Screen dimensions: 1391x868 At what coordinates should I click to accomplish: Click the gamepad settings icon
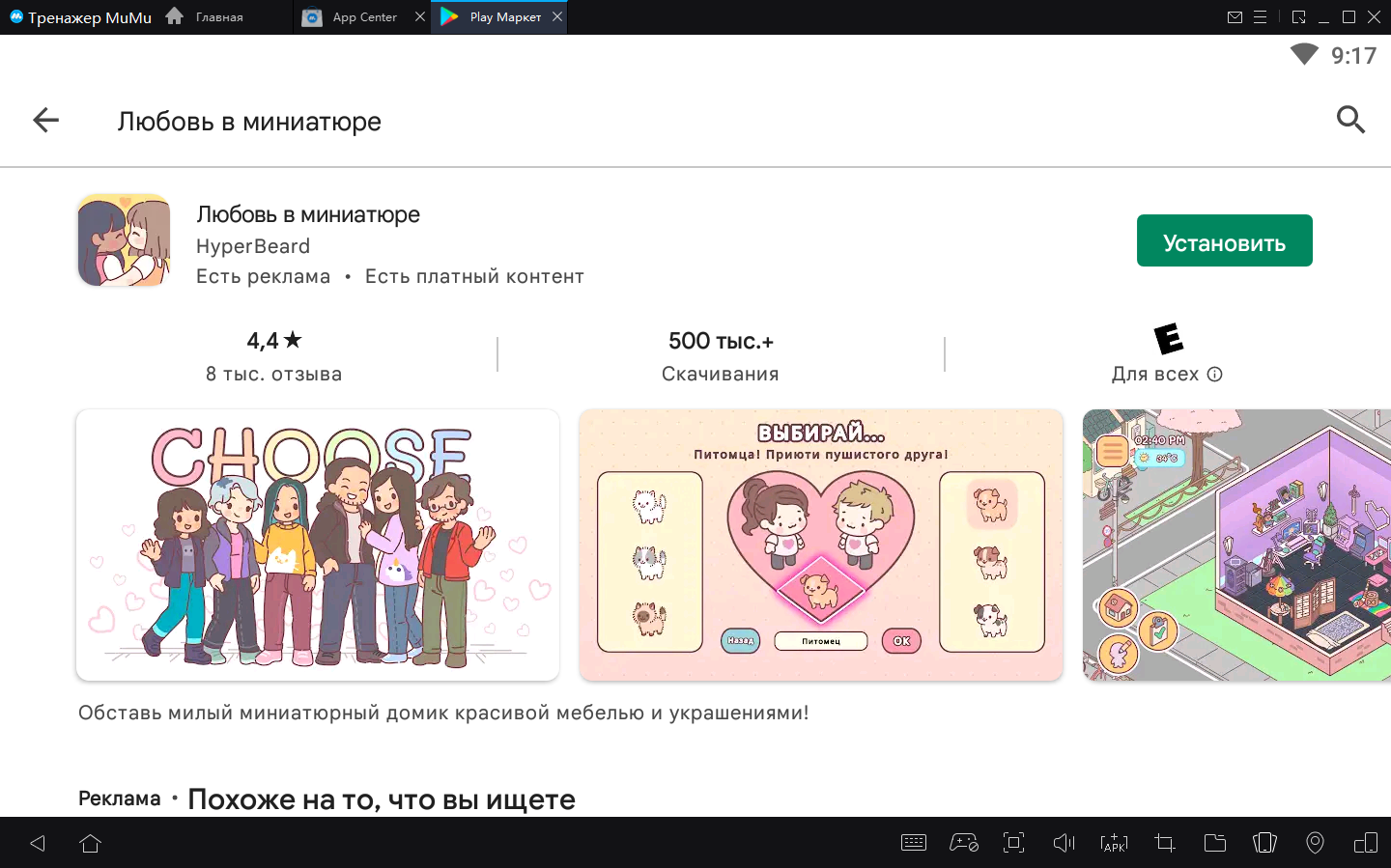(x=963, y=843)
